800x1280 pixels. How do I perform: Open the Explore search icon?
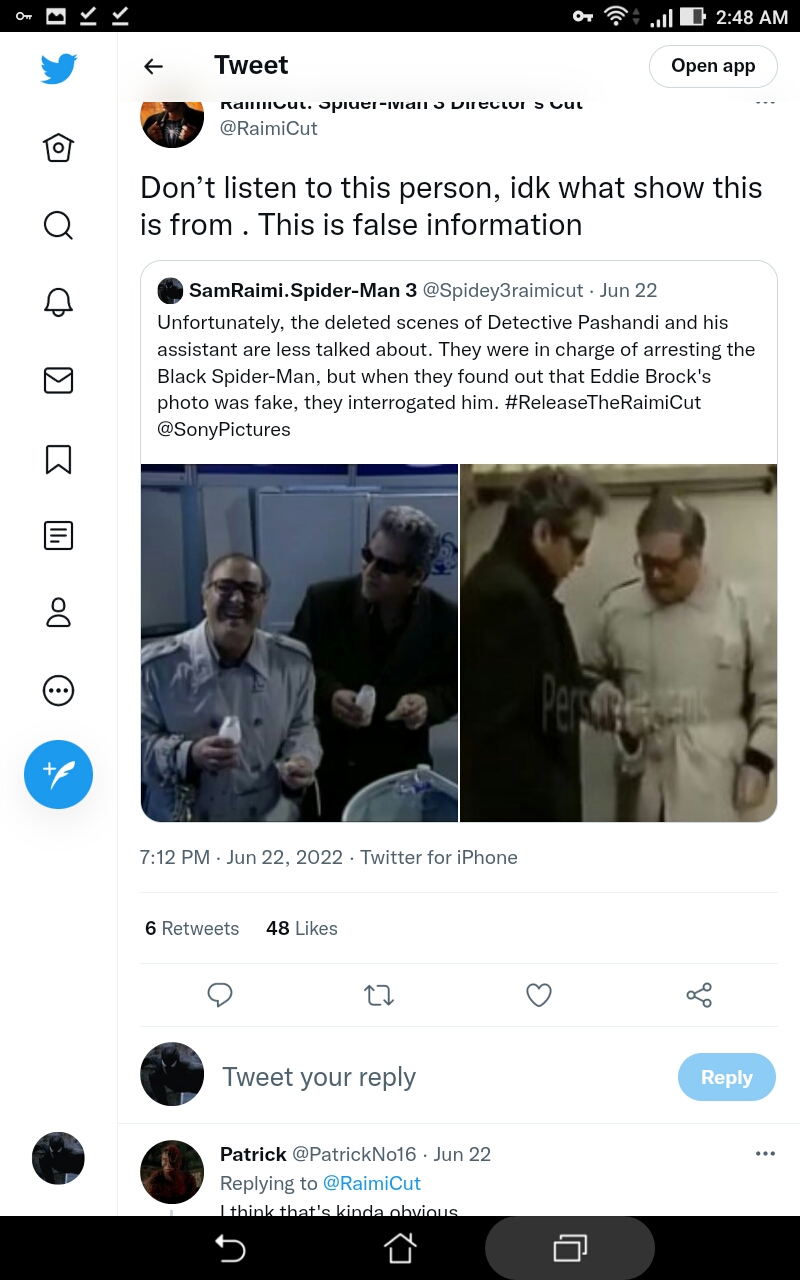point(58,225)
